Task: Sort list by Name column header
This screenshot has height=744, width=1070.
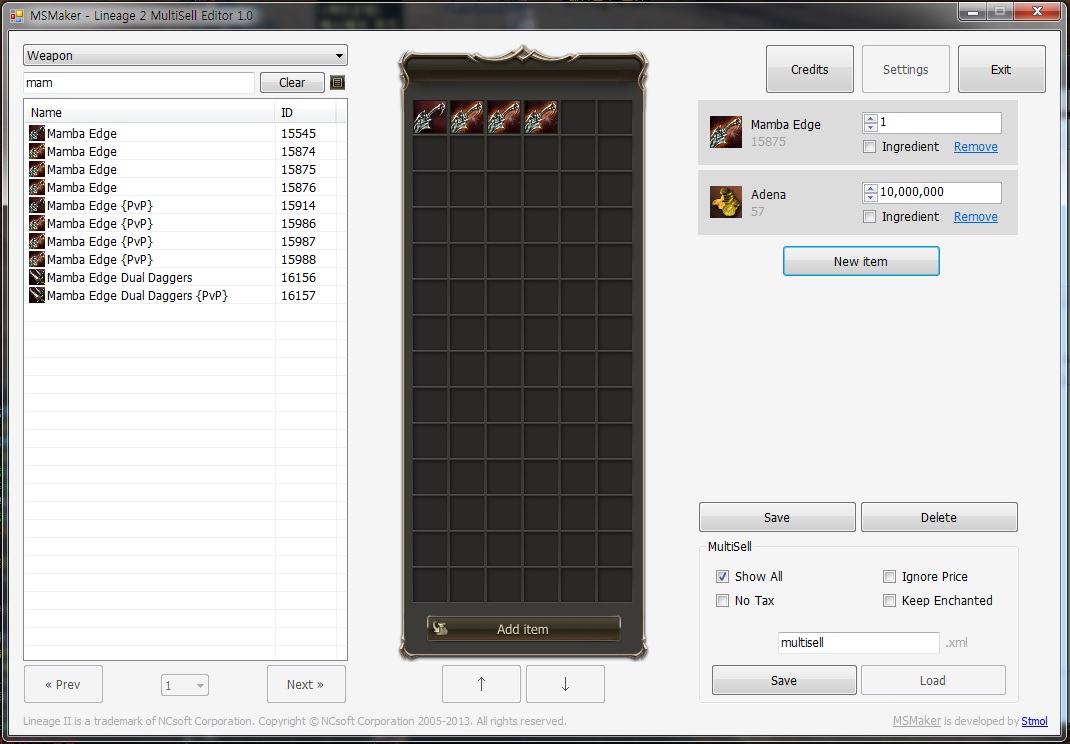Action: click(150, 113)
